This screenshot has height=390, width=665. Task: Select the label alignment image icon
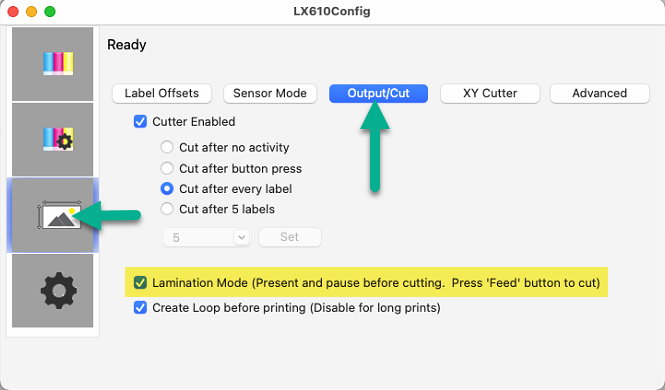(x=53, y=215)
